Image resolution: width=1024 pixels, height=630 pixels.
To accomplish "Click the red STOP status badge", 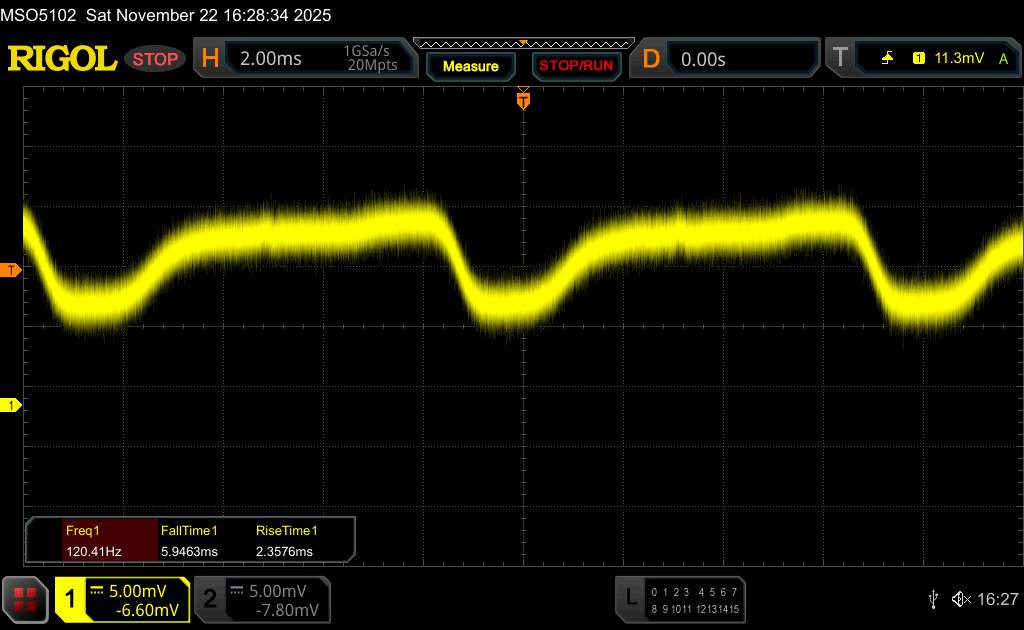I will [156, 59].
